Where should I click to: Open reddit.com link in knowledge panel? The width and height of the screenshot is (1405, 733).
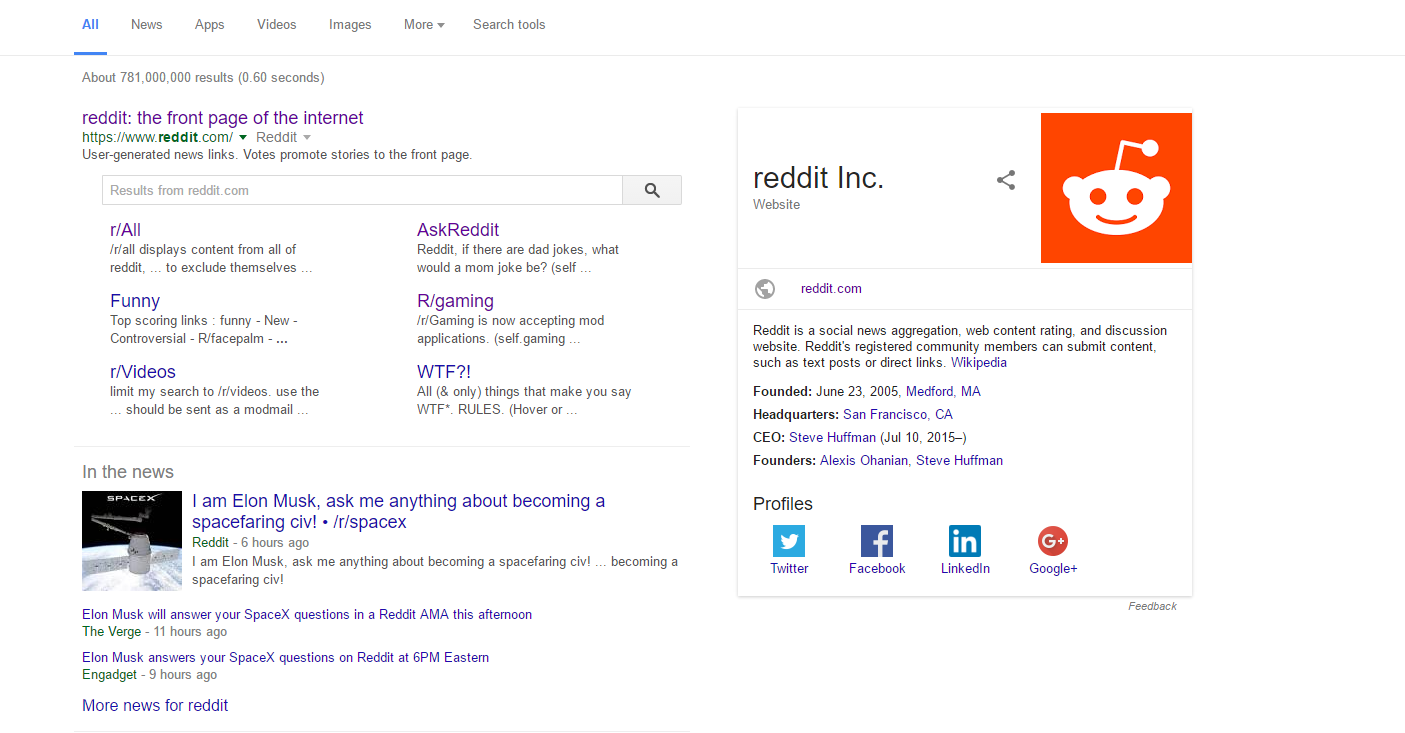[x=831, y=289]
